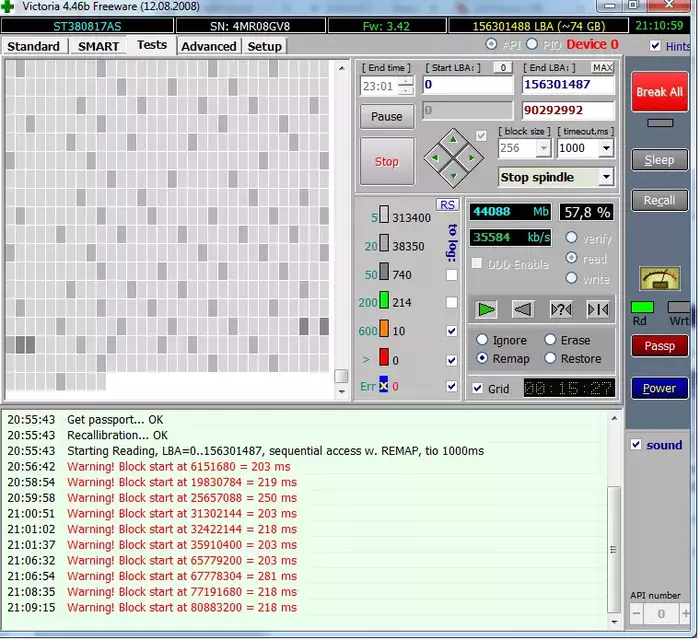Select the Remap radio option

tap(482, 358)
